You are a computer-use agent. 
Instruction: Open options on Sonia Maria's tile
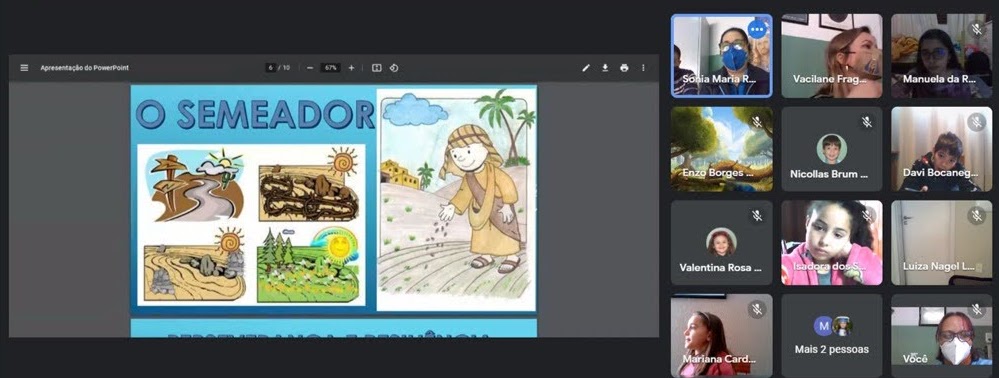[757, 29]
